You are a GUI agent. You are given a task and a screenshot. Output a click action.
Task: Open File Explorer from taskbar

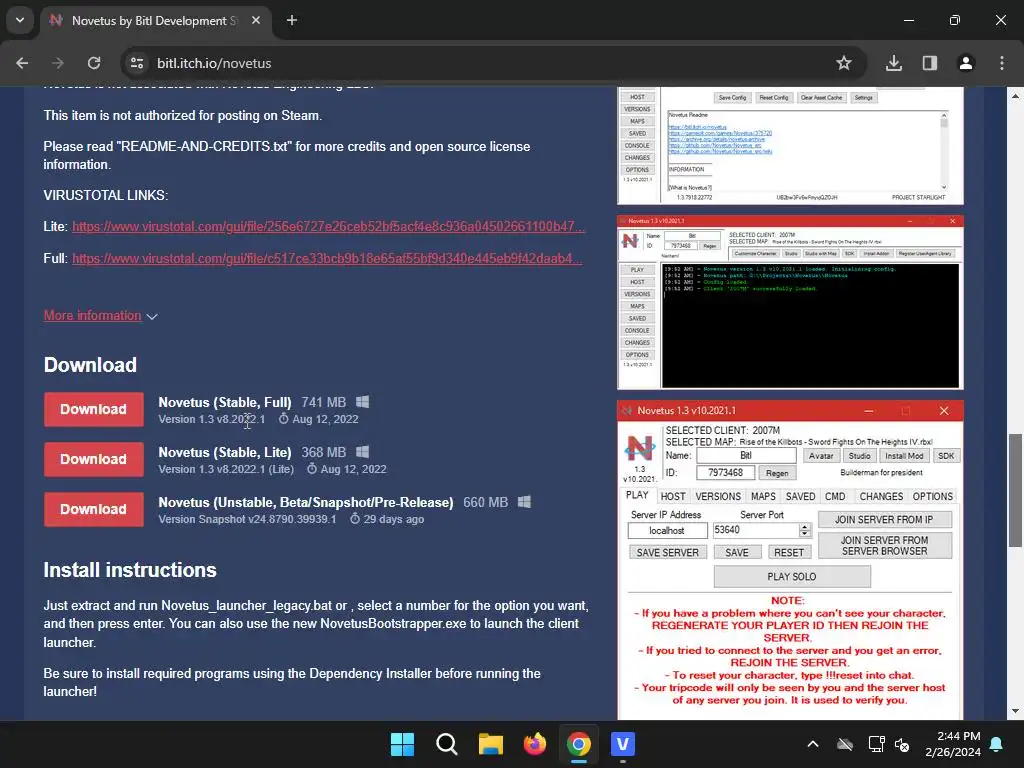(490, 744)
